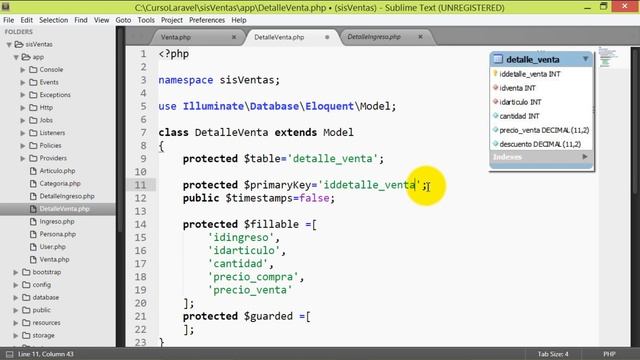Change Tab Size 4 setting
Image resolution: width=640 pixels, height=360 pixels.
click(x=553, y=354)
